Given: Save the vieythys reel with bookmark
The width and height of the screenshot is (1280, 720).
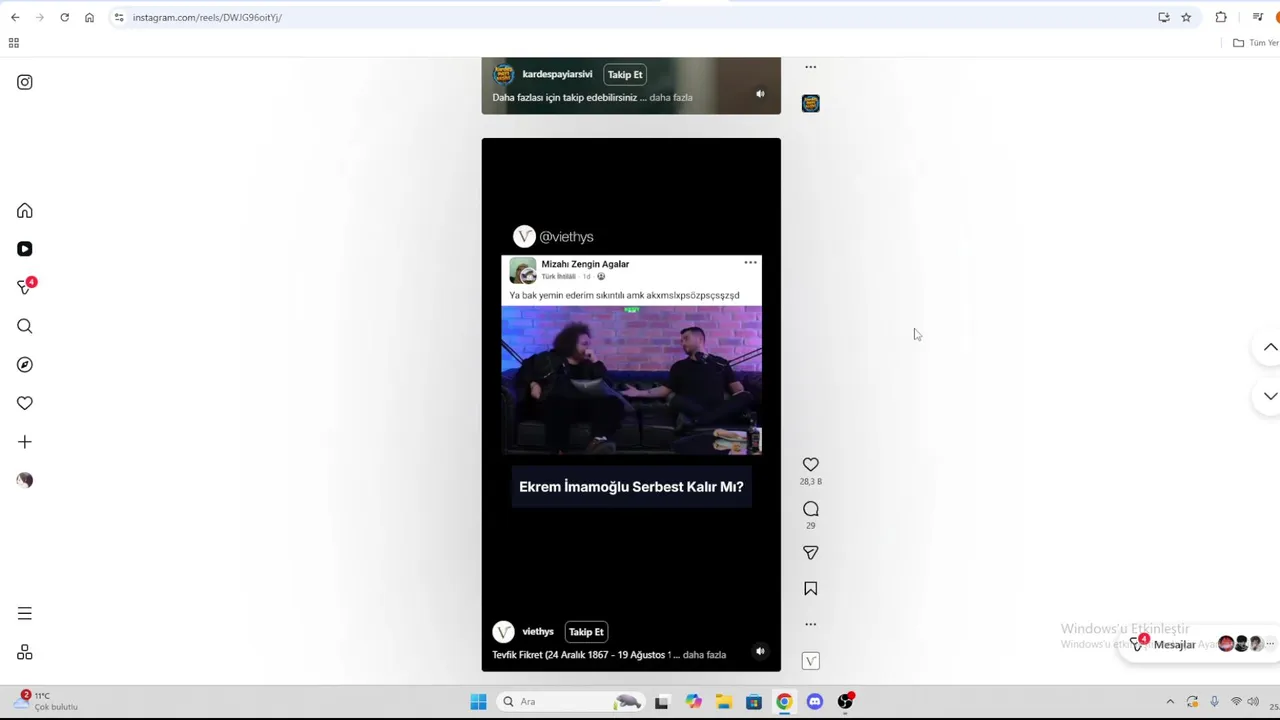Looking at the screenshot, I should pyautogui.click(x=811, y=589).
